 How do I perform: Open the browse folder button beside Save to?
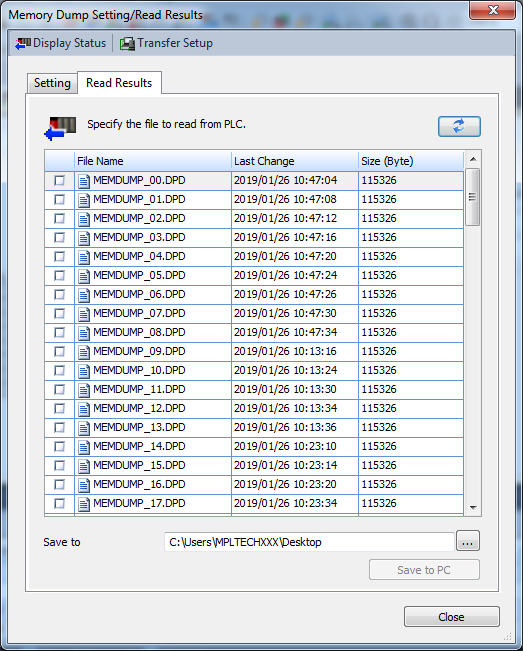(x=468, y=541)
